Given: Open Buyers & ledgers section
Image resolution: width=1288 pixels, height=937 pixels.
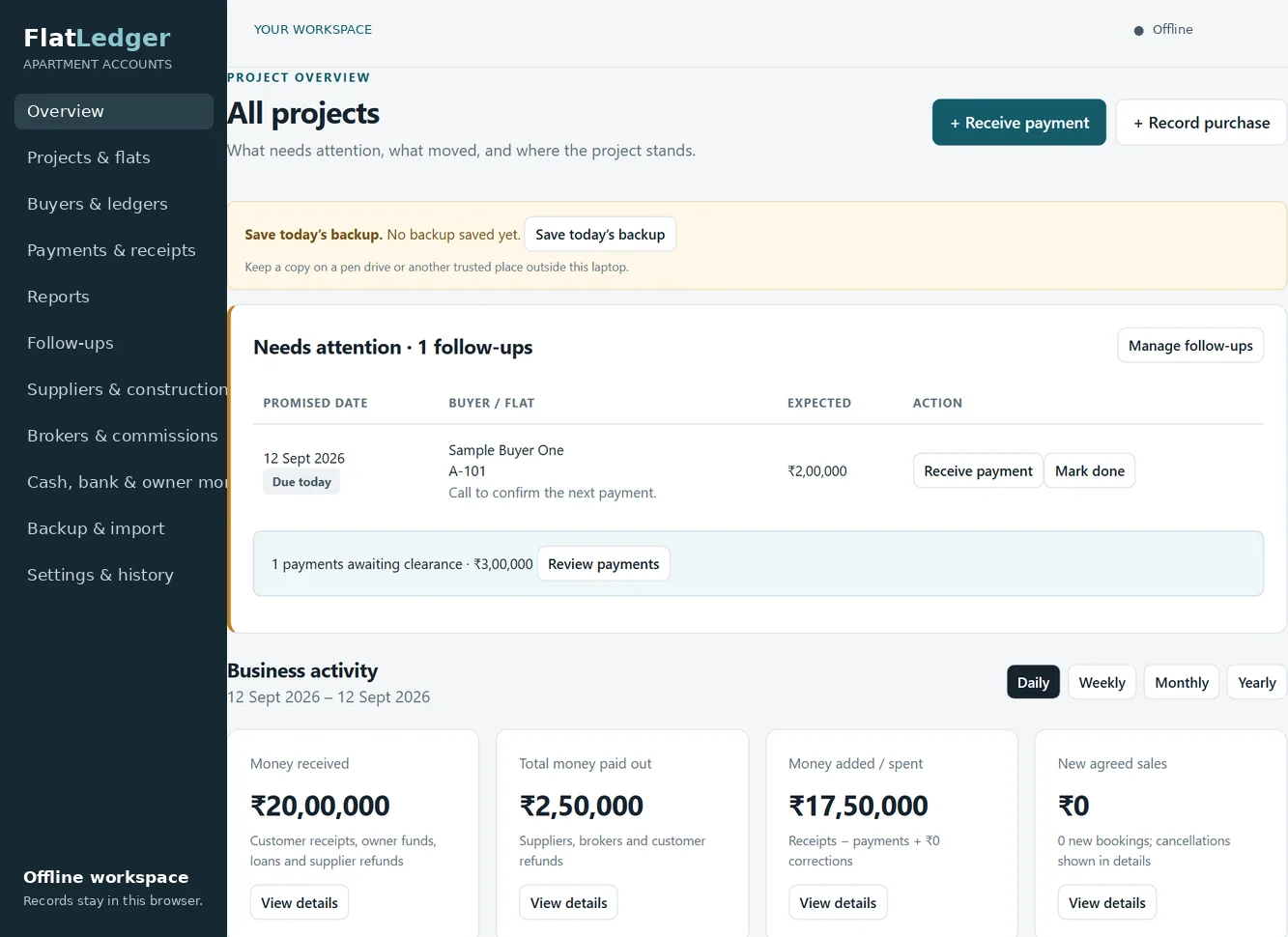Looking at the screenshot, I should [x=114, y=204].
